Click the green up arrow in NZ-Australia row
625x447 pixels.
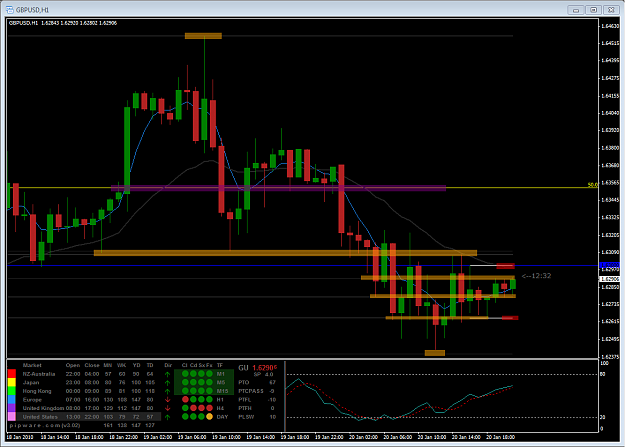(x=167, y=374)
